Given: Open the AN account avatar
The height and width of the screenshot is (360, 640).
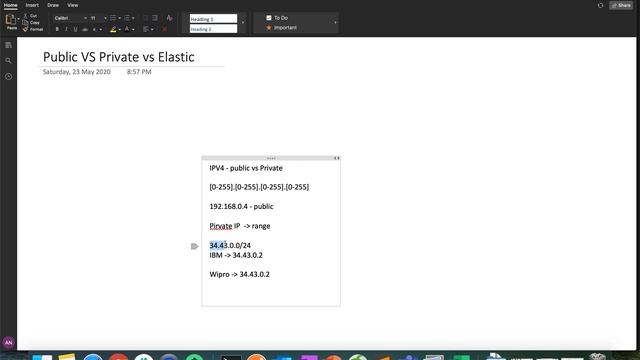Looking at the screenshot, I should coord(8,342).
